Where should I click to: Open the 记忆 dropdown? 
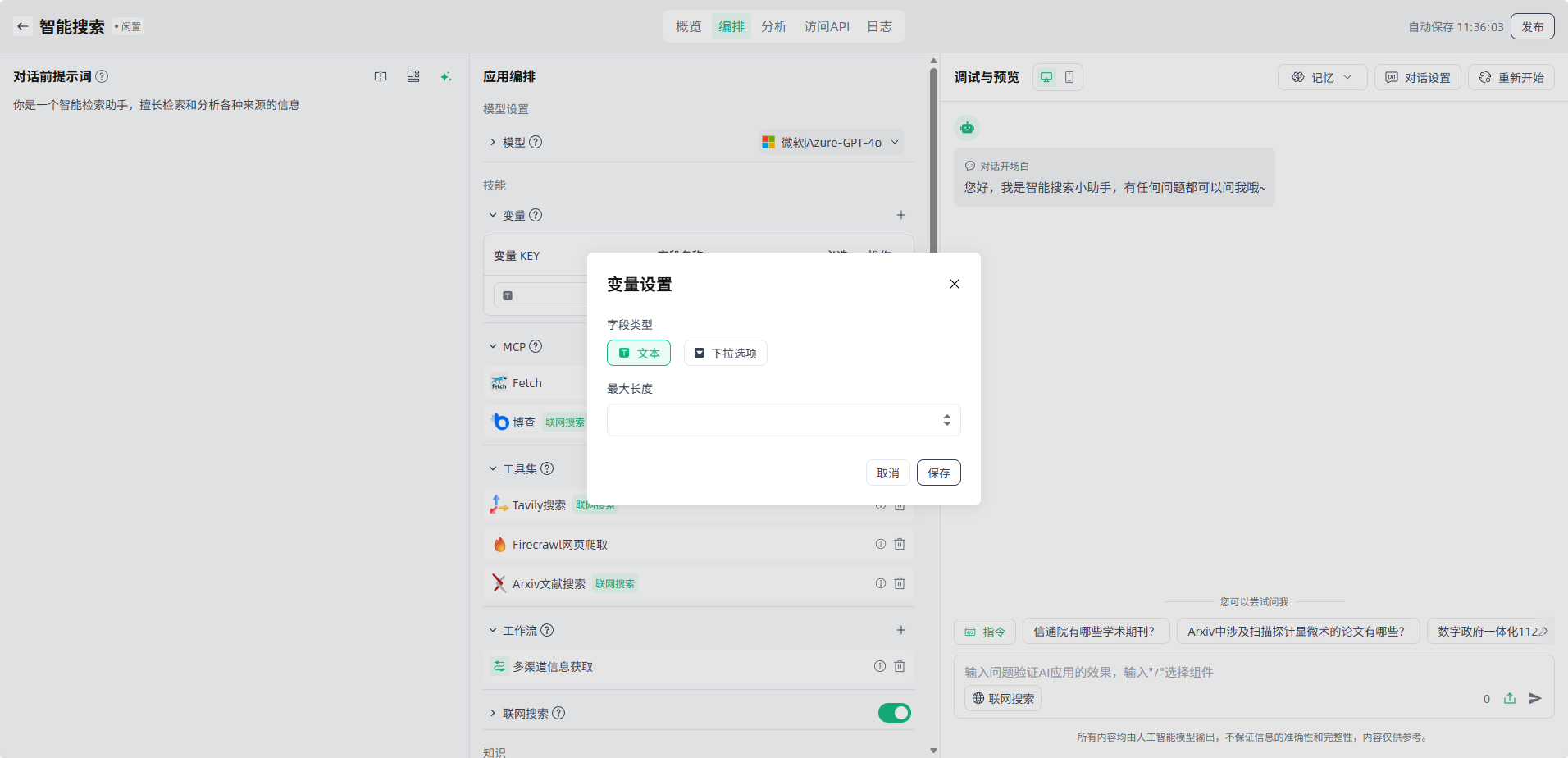pos(1322,77)
